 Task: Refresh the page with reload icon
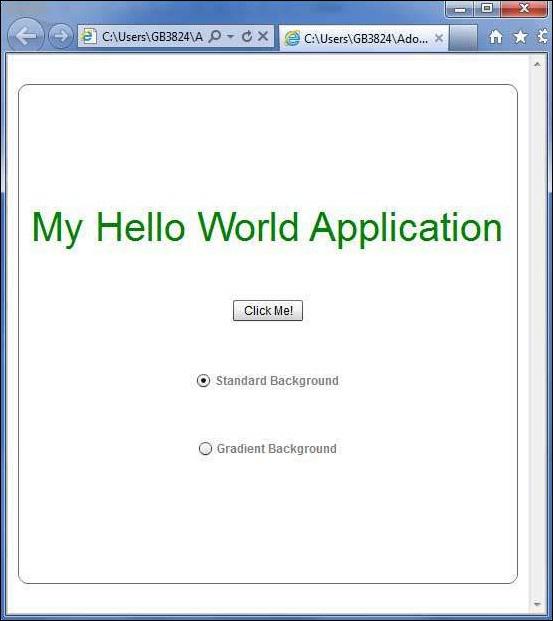point(247,36)
